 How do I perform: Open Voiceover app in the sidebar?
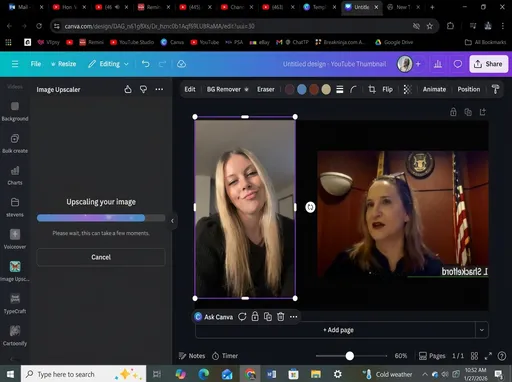(x=15, y=239)
